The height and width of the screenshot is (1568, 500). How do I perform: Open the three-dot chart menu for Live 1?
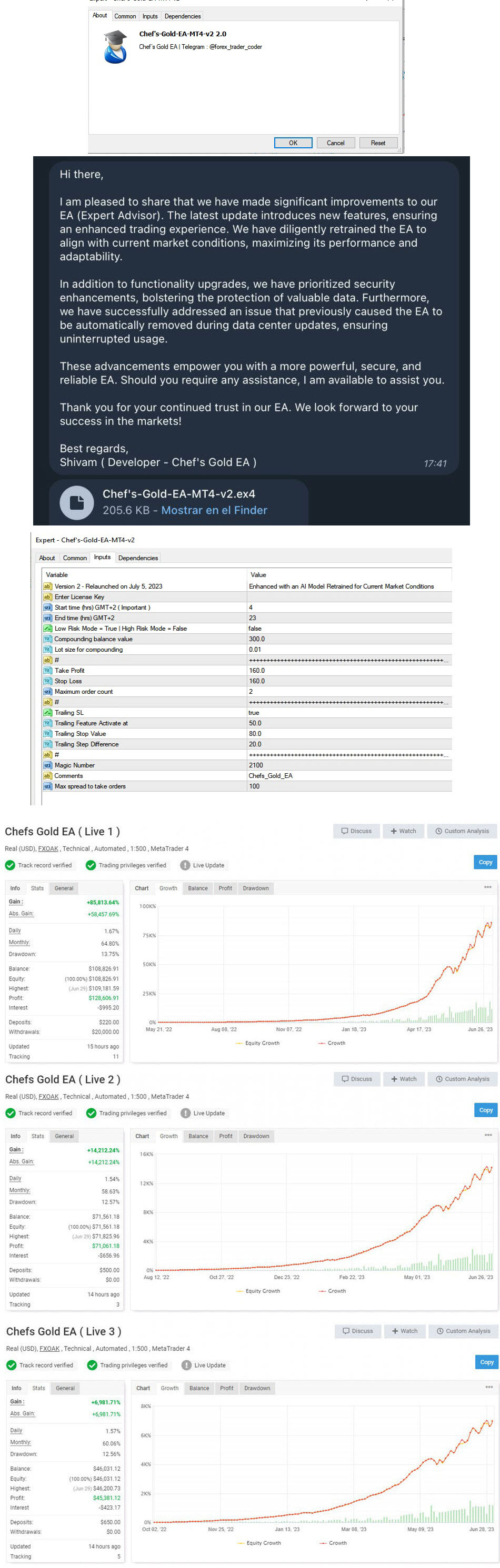[487, 887]
